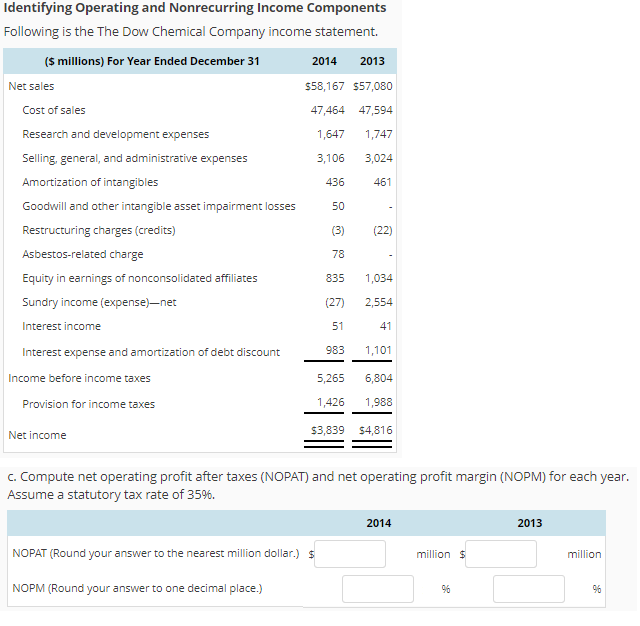Click Interest expense and amortization label
This screenshot has width=640, height=626.
coord(151,353)
